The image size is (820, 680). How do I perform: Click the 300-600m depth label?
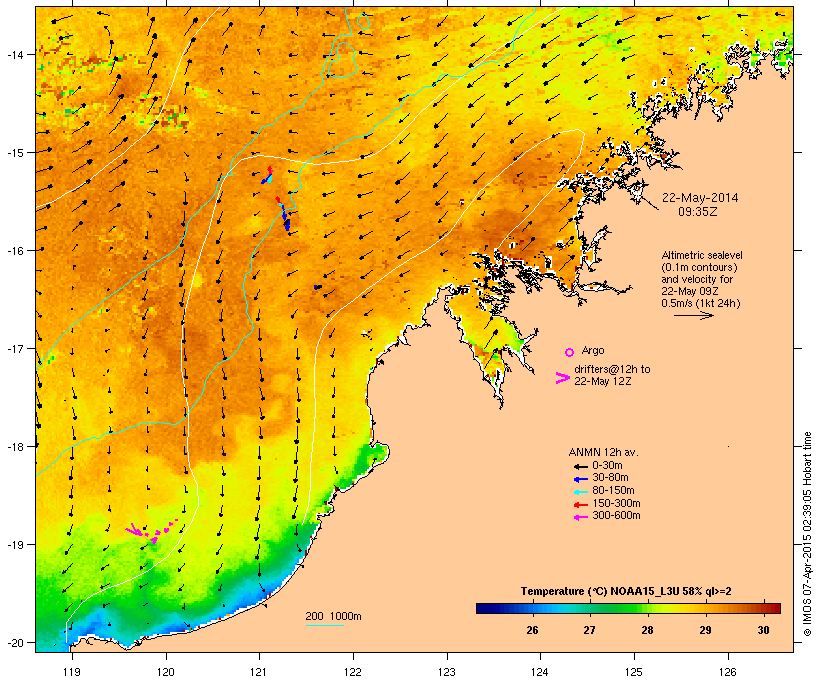(616, 516)
